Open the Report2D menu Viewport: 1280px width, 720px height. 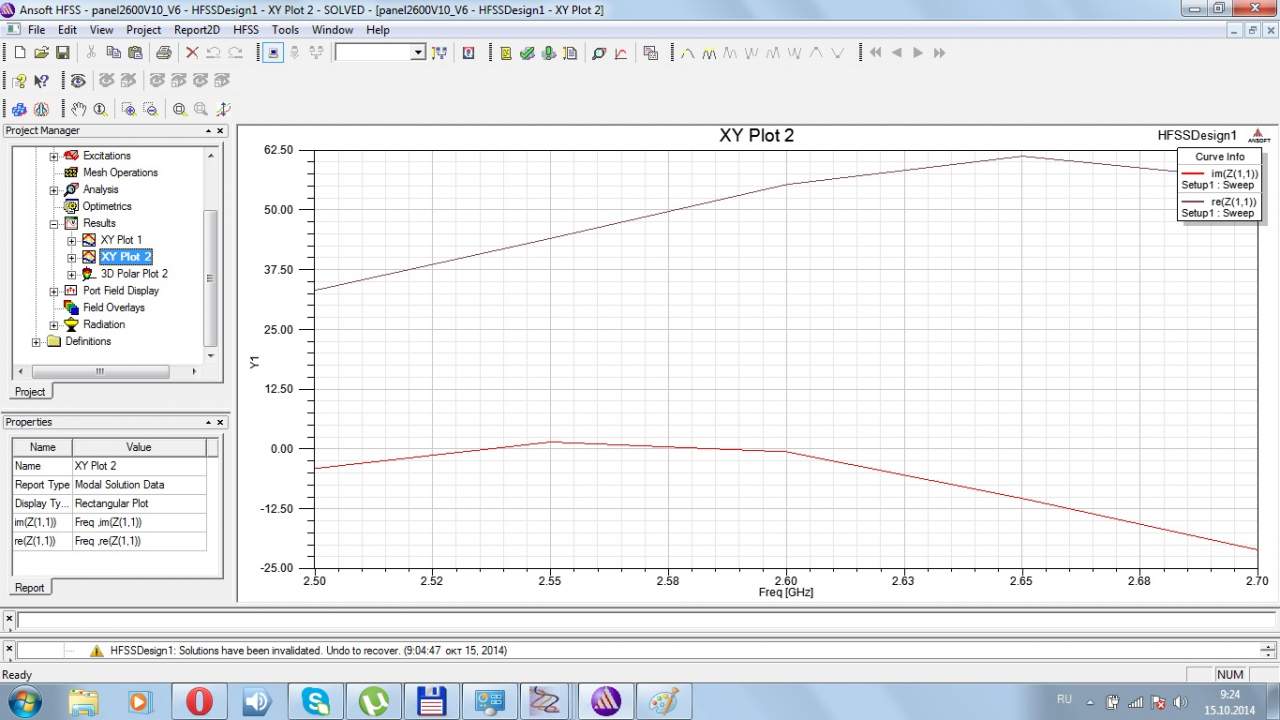pyautogui.click(x=196, y=30)
